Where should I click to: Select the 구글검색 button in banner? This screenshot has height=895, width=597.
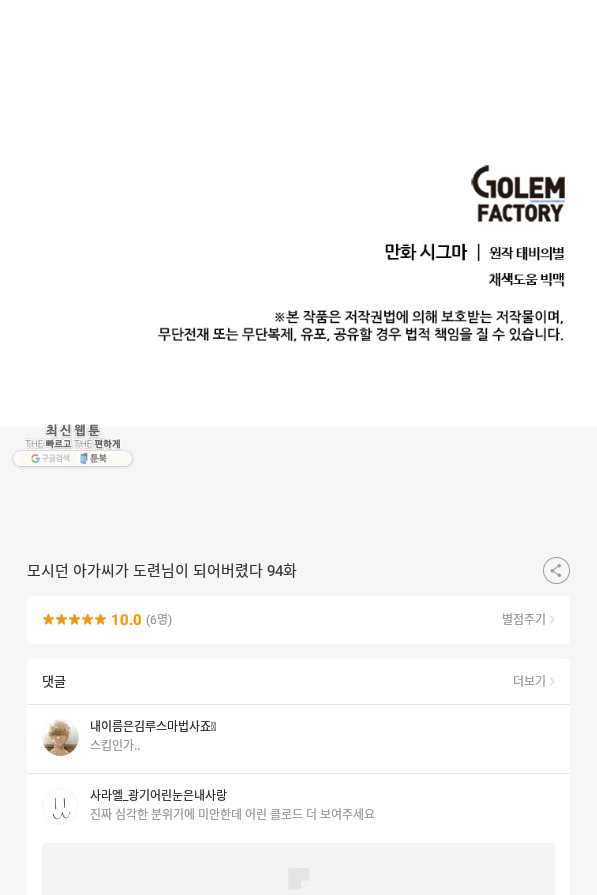click(50, 458)
